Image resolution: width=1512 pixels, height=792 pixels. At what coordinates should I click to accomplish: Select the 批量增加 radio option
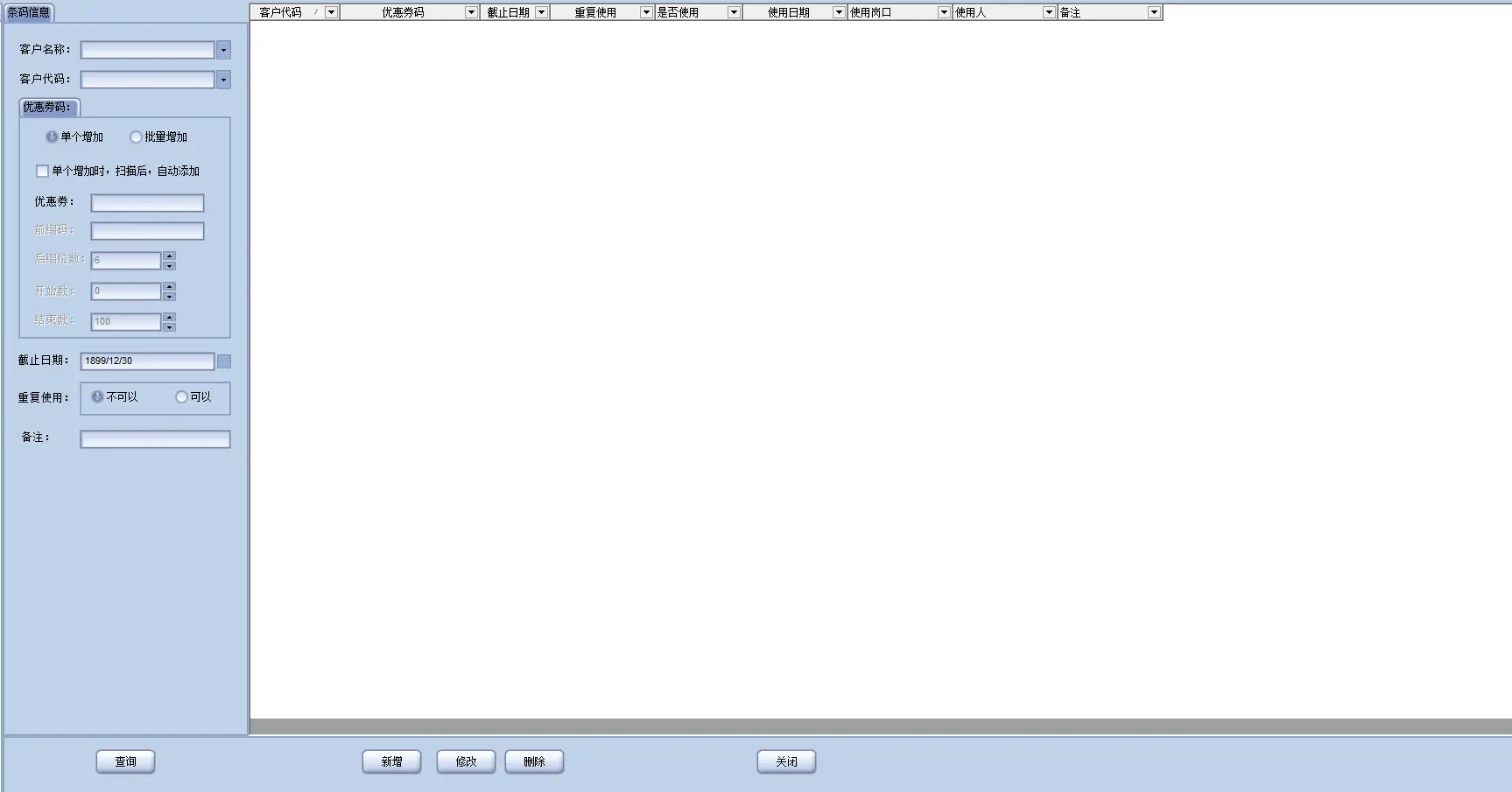click(x=136, y=137)
